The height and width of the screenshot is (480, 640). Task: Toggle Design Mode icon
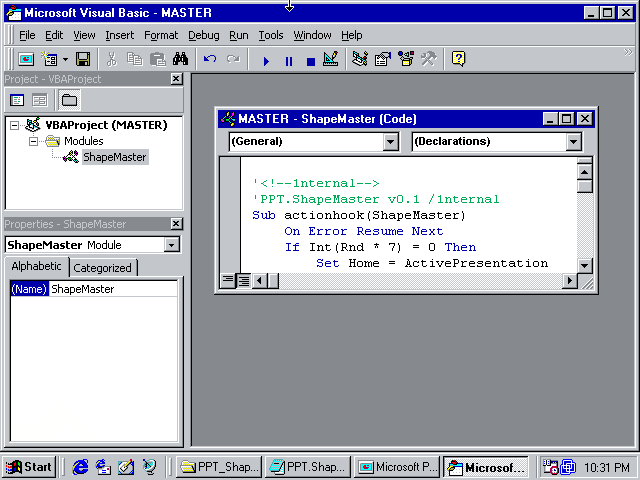click(x=331, y=59)
